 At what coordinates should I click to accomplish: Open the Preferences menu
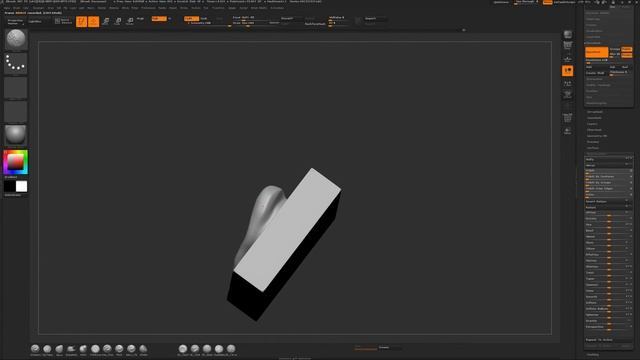[148, 8]
